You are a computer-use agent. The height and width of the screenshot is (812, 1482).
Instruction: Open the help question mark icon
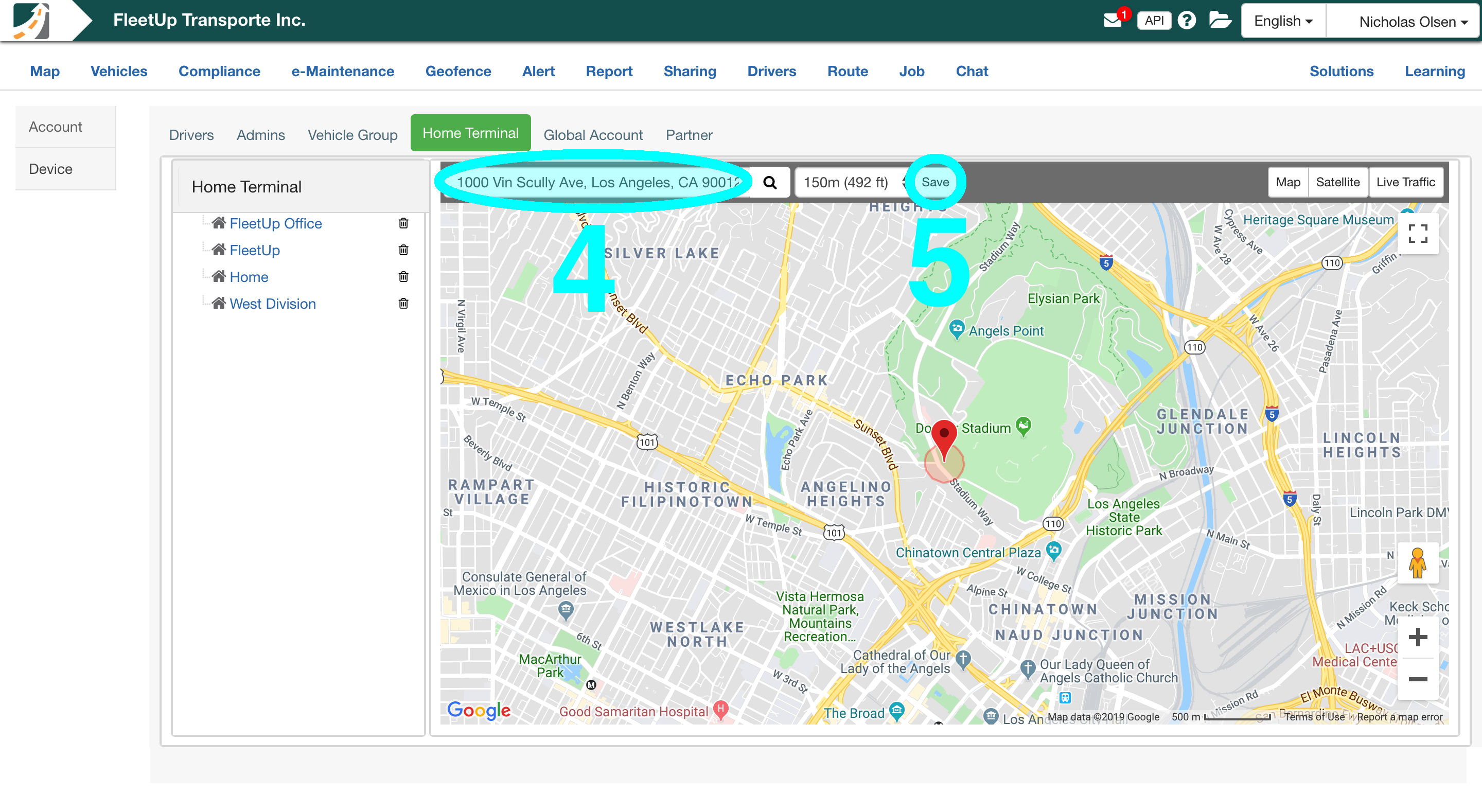(x=1186, y=21)
